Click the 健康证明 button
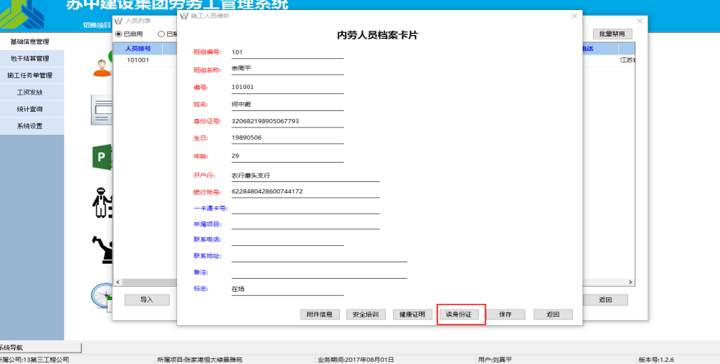This screenshot has height=364, width=720. click(x=412, y=314)
